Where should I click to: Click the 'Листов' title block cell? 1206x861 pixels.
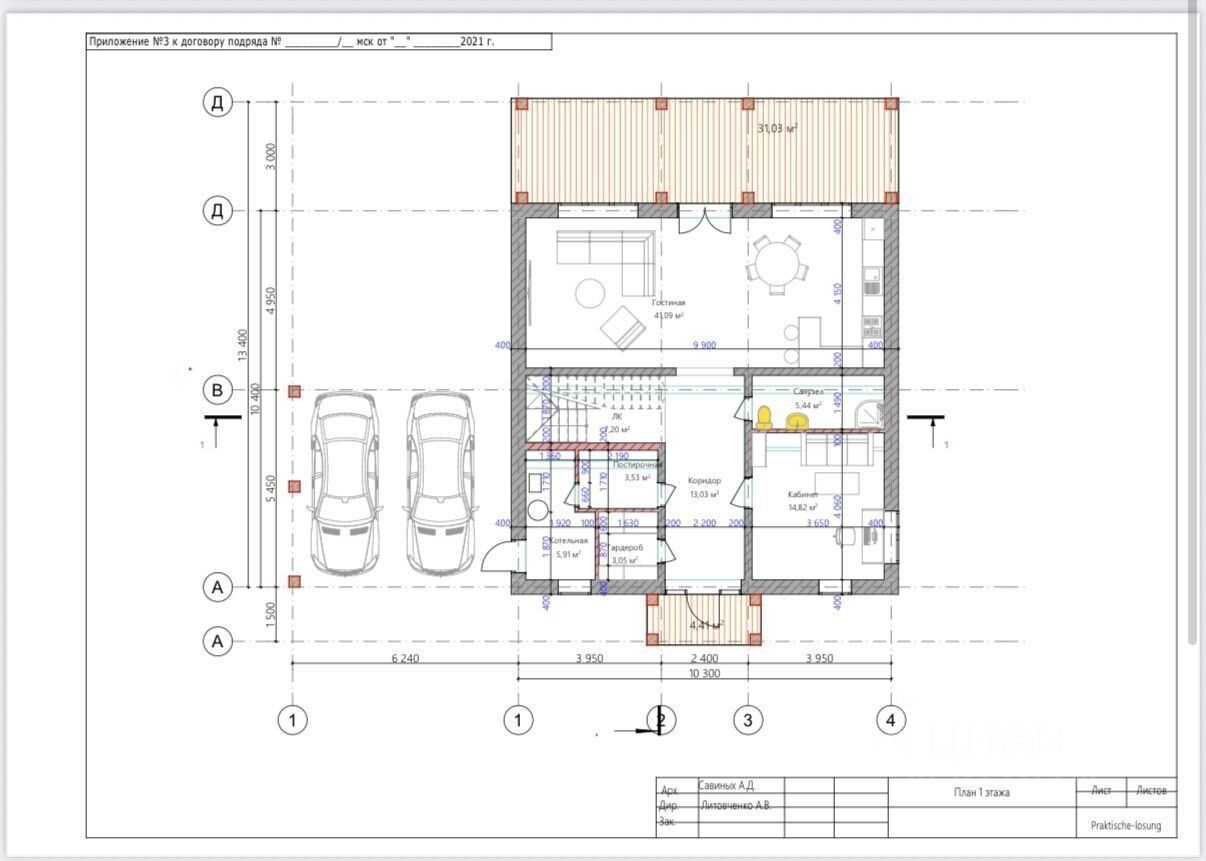click(1152, 789)
